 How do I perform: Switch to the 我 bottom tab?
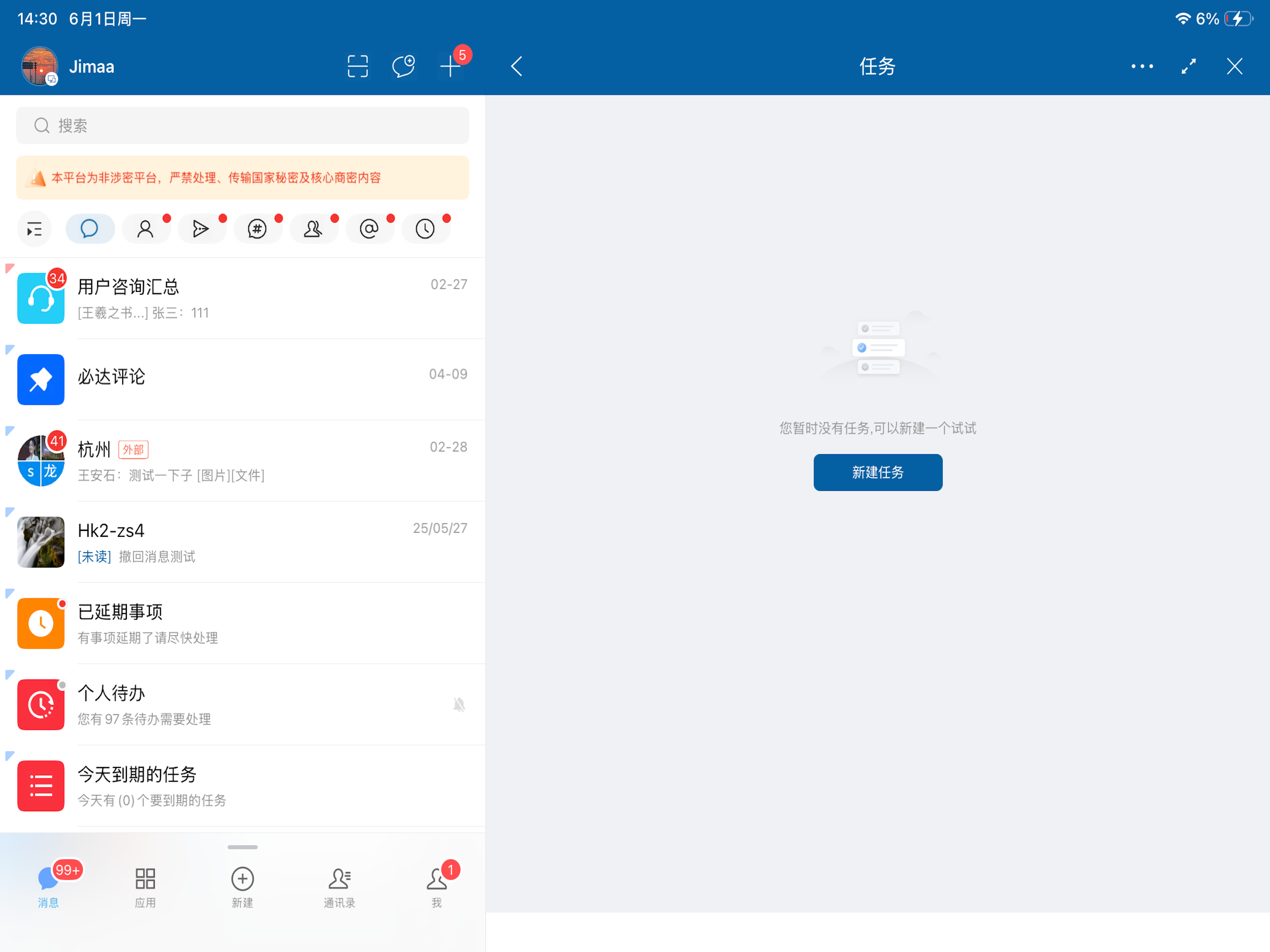[x=437, y=887]
